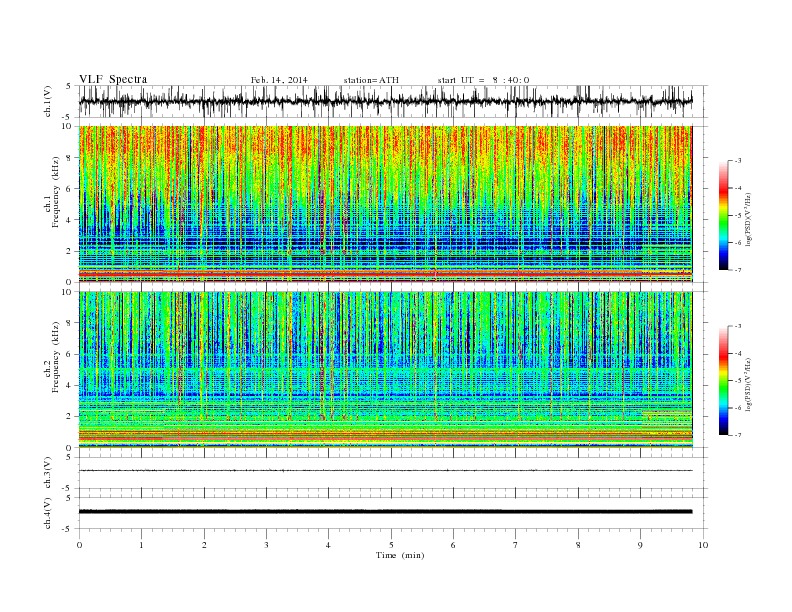792x612 pixels.
Task: Click the "4" kHz tick on ch.2 spectrogram
Action: click(69, 385)
